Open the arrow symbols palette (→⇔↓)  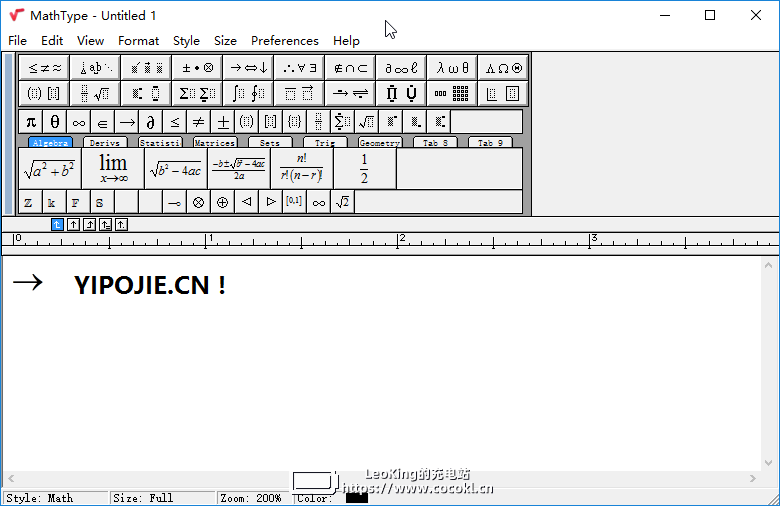coord(248,68)
